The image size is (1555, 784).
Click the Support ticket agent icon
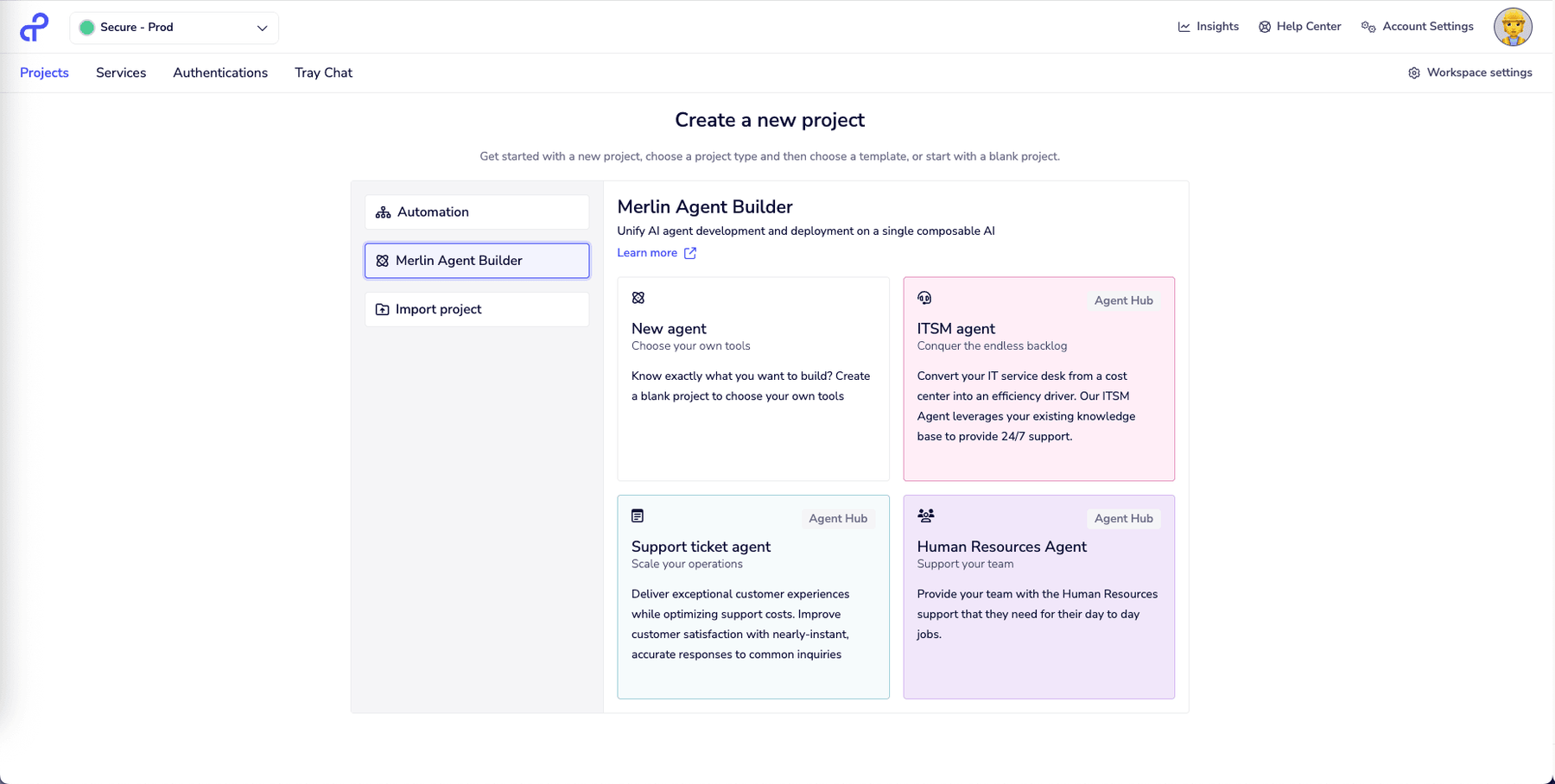638,515
